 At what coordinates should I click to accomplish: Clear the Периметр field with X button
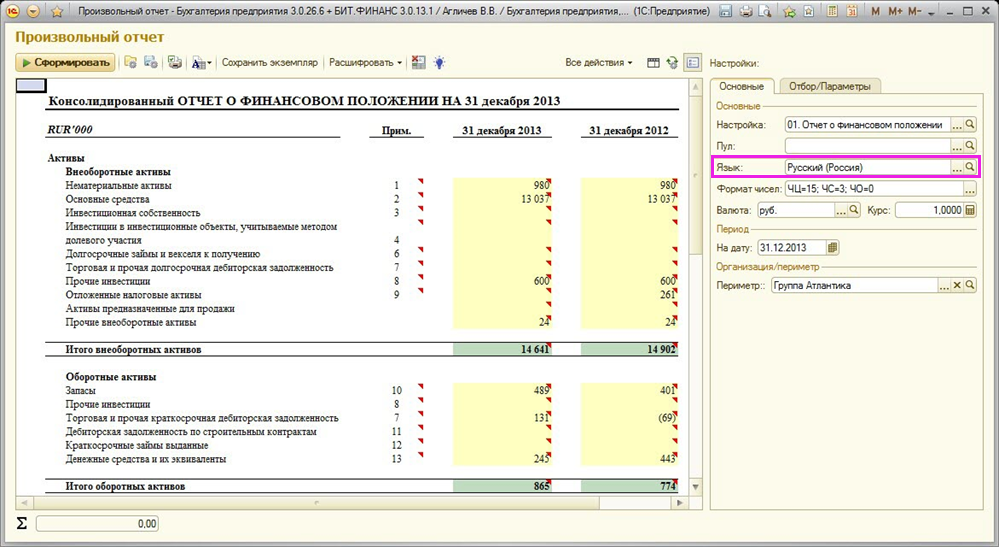[956, 286]
